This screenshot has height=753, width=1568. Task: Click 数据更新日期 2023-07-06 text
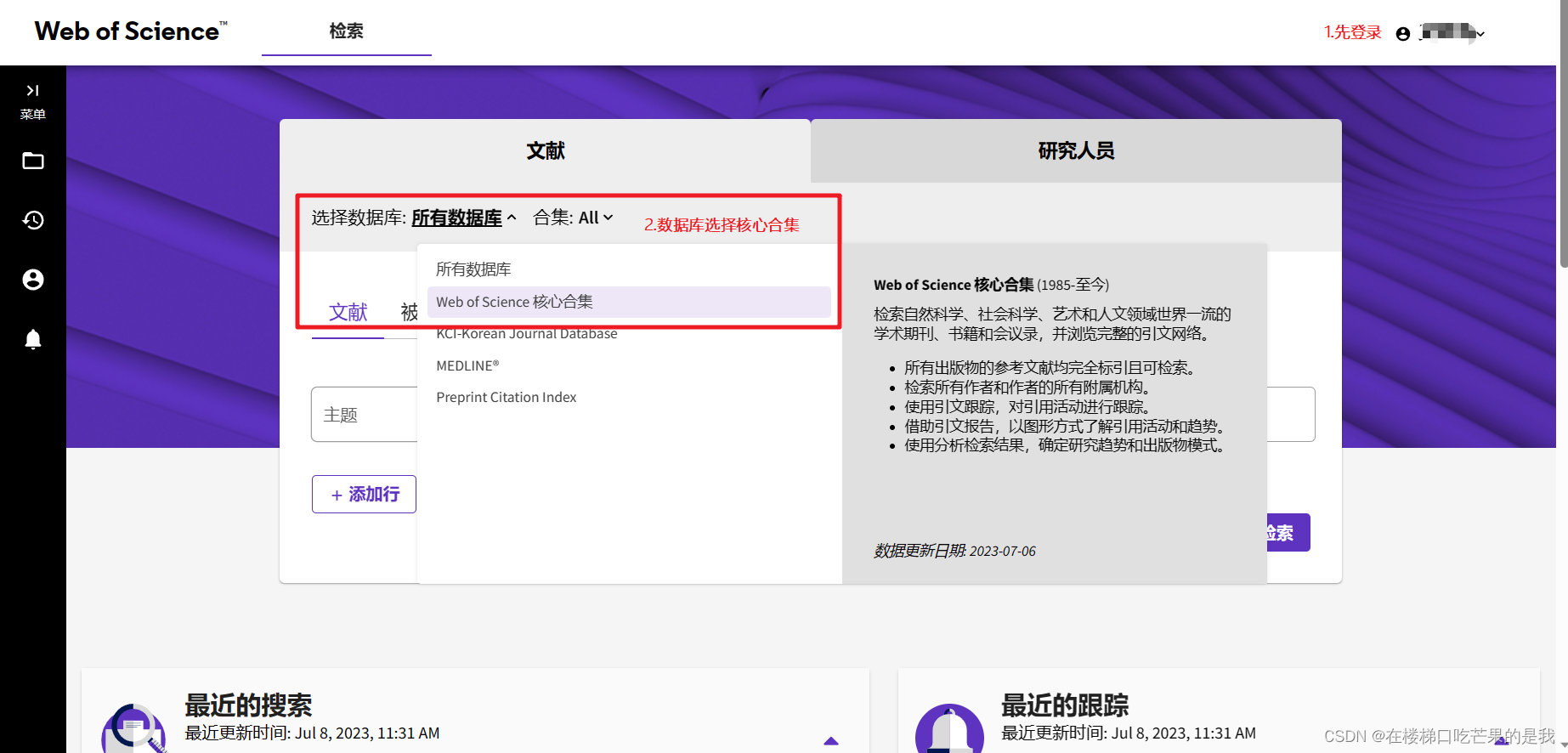coord(954,551)
